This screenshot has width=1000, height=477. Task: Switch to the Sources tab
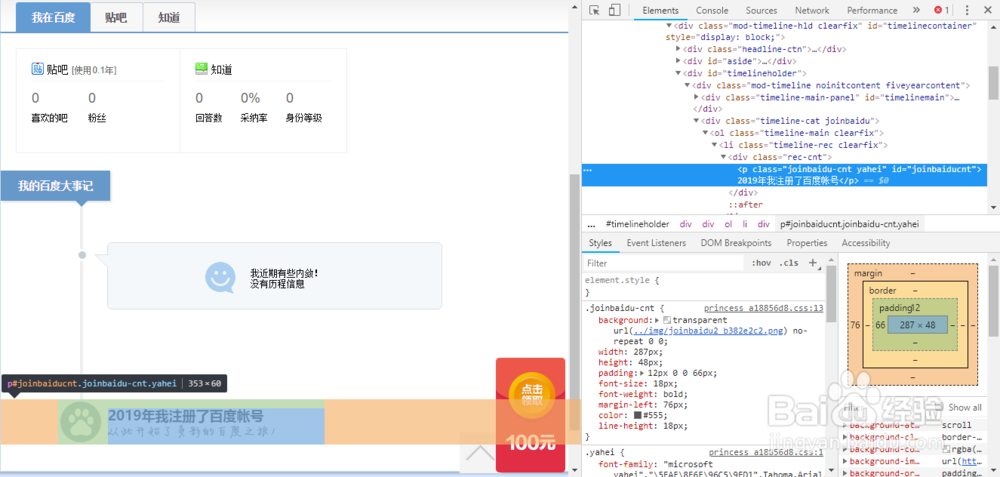[761, 10]
